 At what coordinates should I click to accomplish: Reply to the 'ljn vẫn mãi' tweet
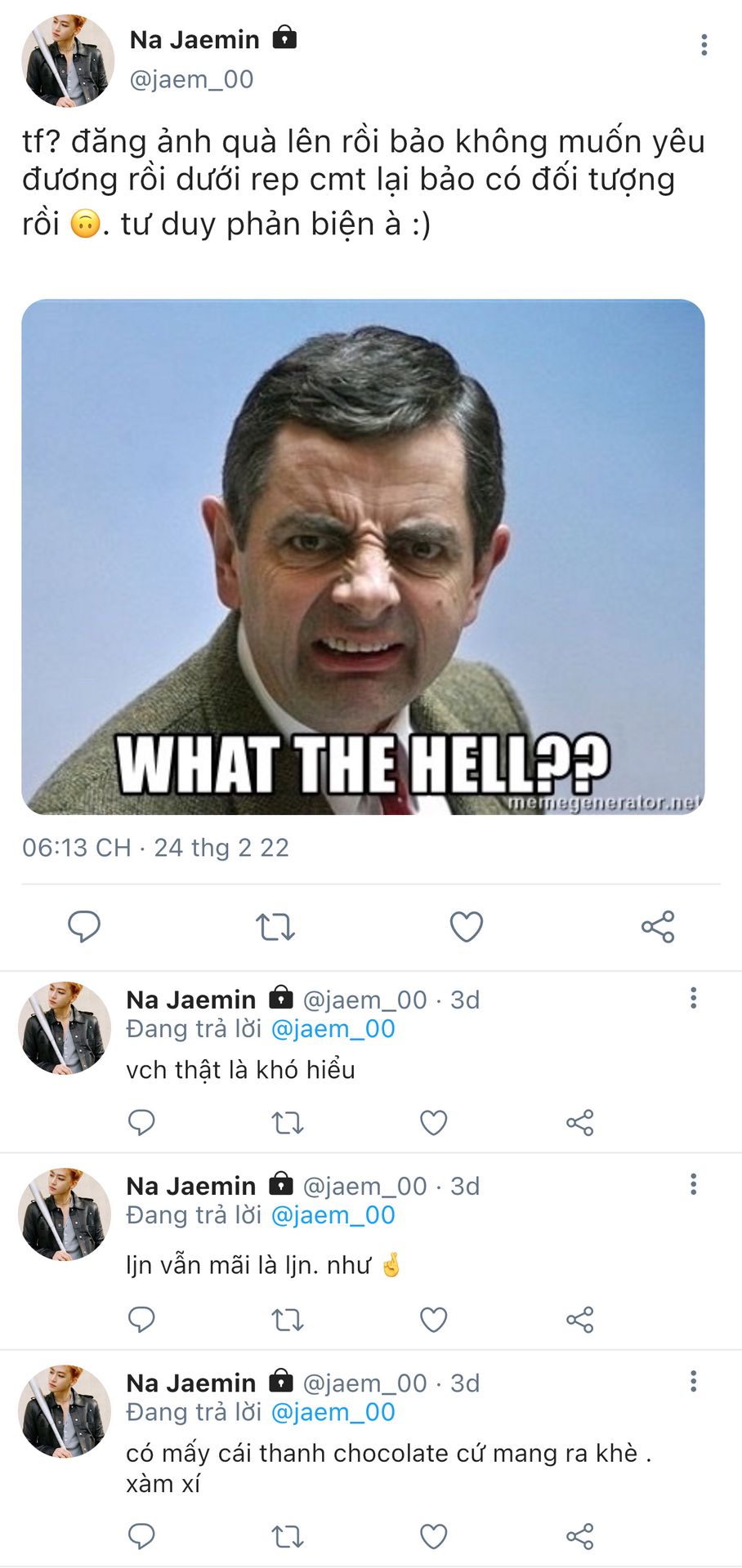point(141,1319)
